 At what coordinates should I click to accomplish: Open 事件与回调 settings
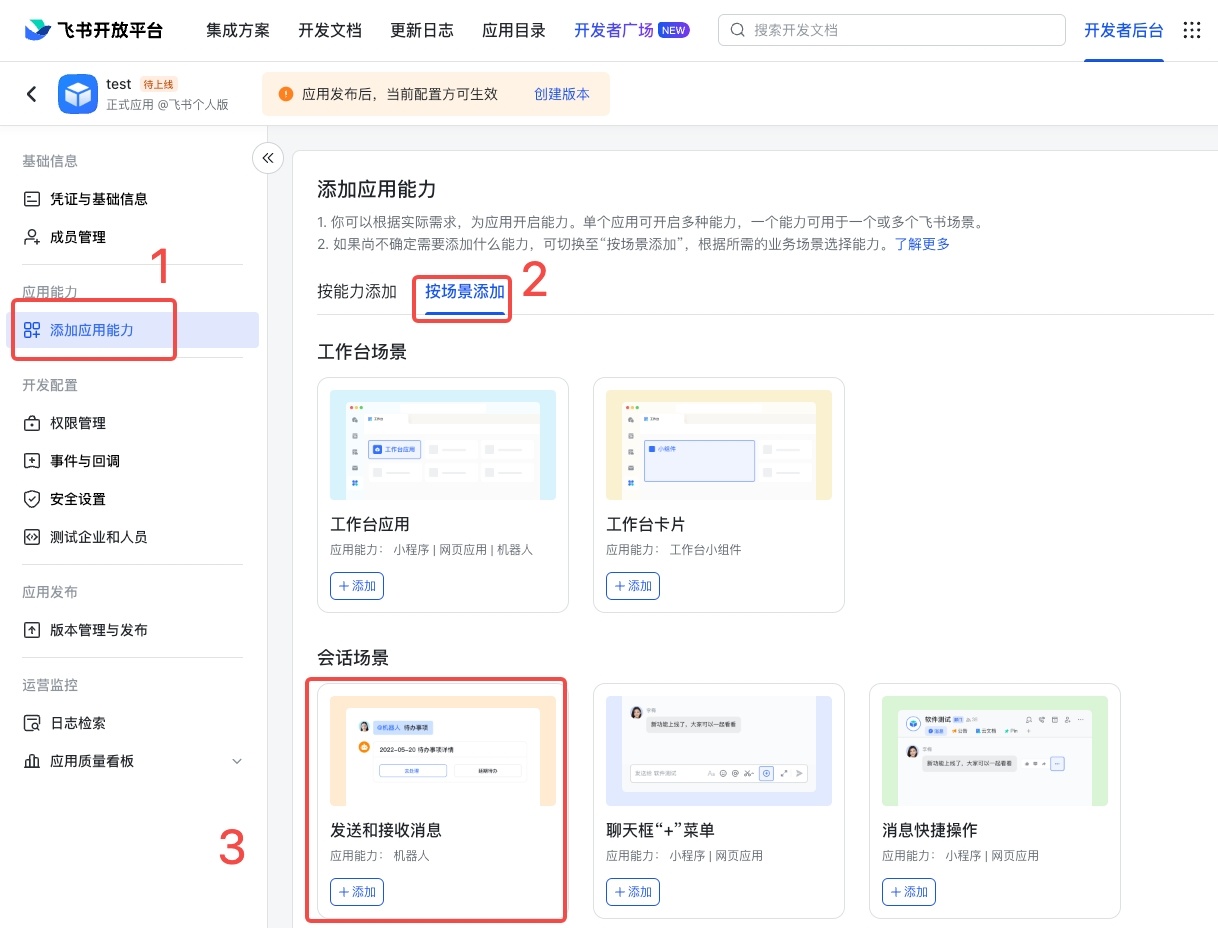84,461
